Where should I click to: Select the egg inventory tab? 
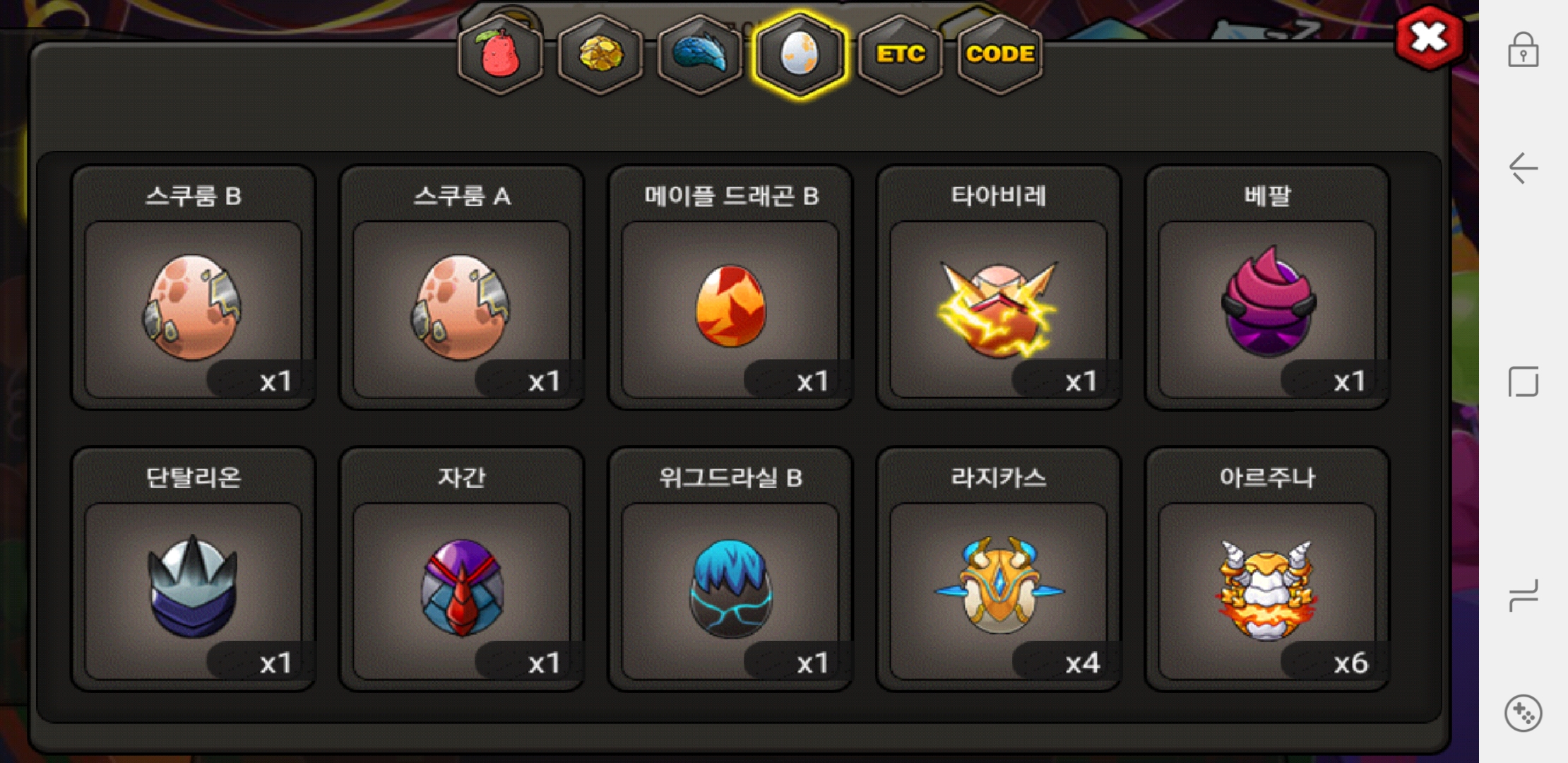tap(800, 54)
